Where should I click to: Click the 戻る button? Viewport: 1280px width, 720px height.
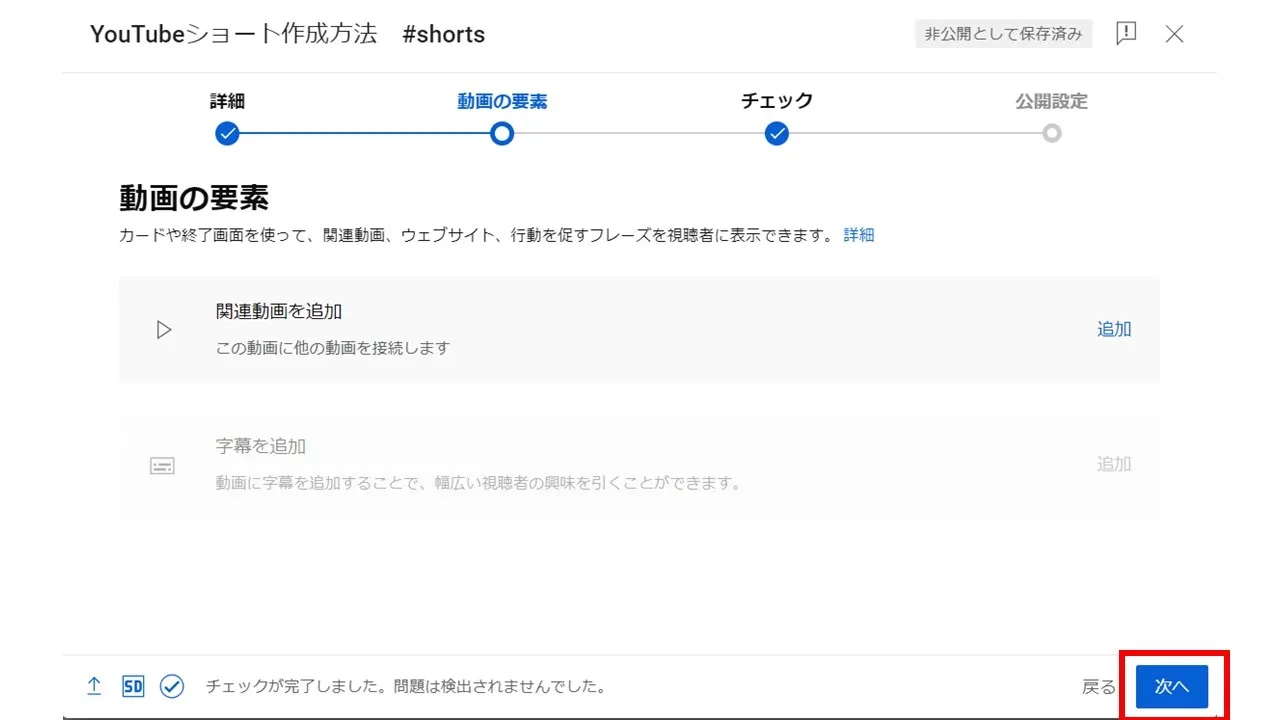tap(1098, 687)
